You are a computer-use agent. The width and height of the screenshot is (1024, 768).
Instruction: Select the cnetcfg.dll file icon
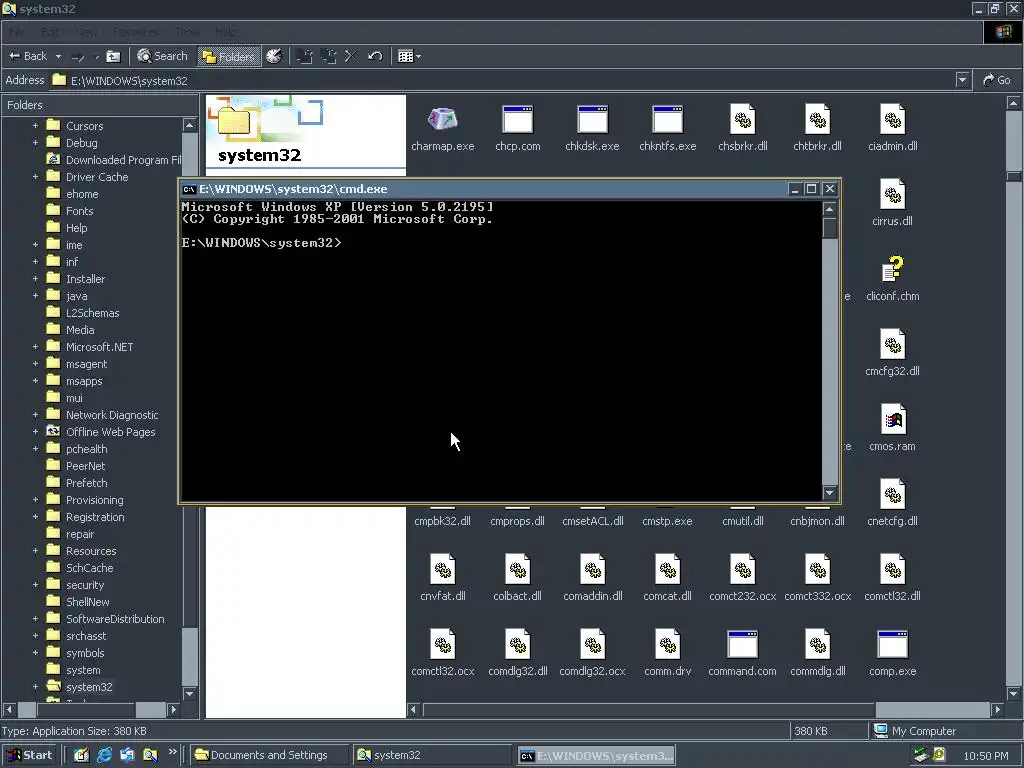pyautogui.click(x=893, y=494)
